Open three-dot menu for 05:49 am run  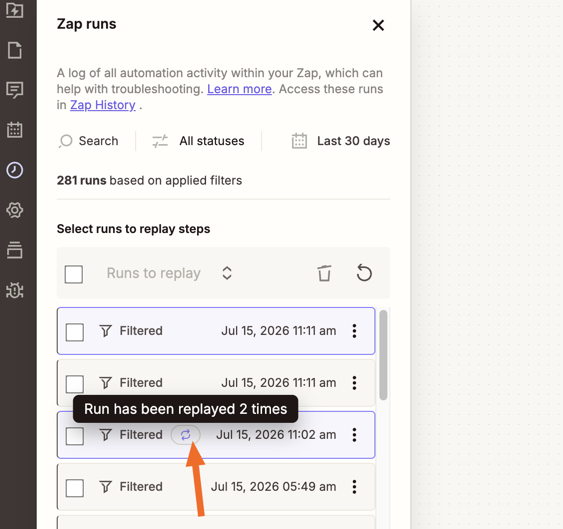pyautogui.click(x=354, y=487)
